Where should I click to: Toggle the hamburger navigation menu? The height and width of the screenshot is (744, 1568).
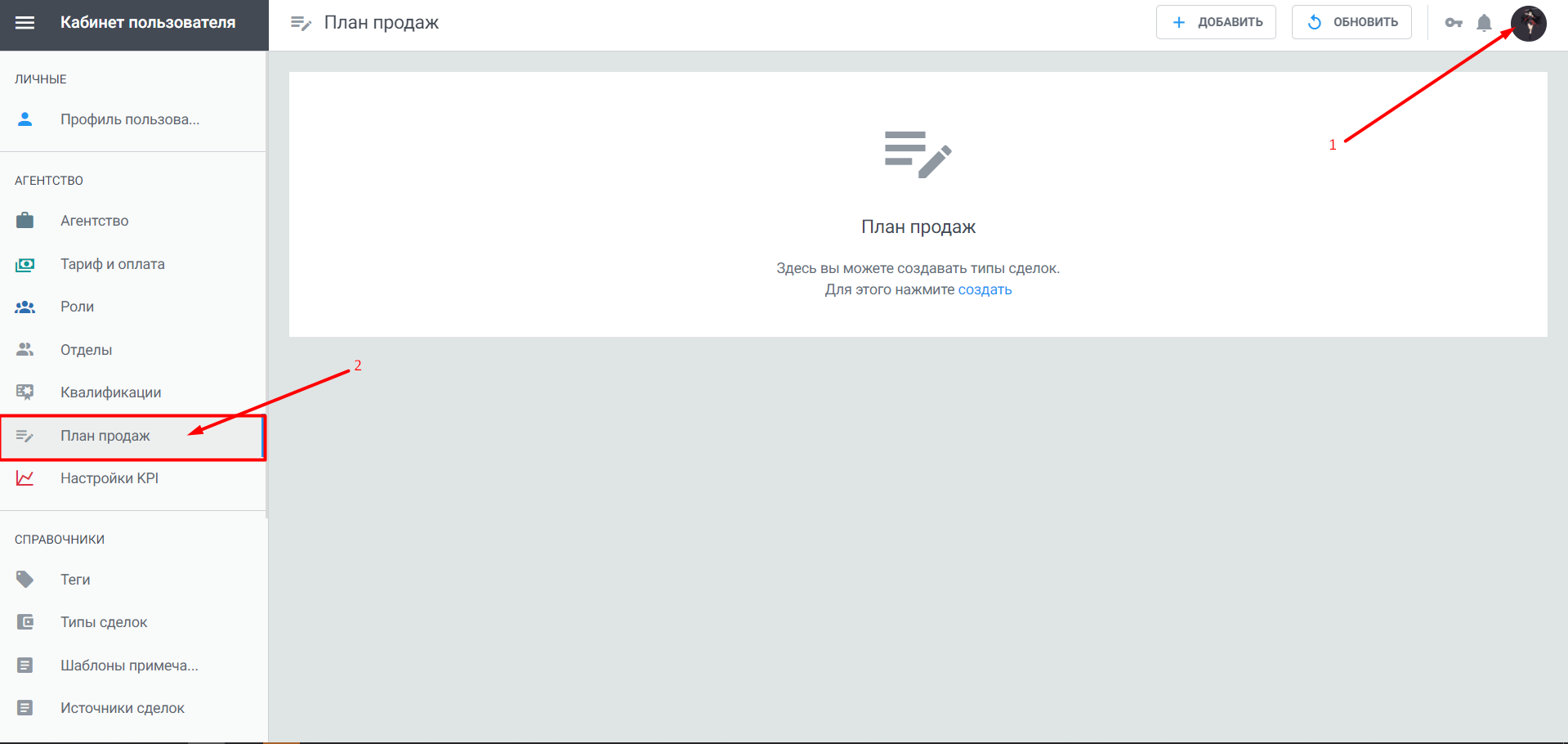25,23
